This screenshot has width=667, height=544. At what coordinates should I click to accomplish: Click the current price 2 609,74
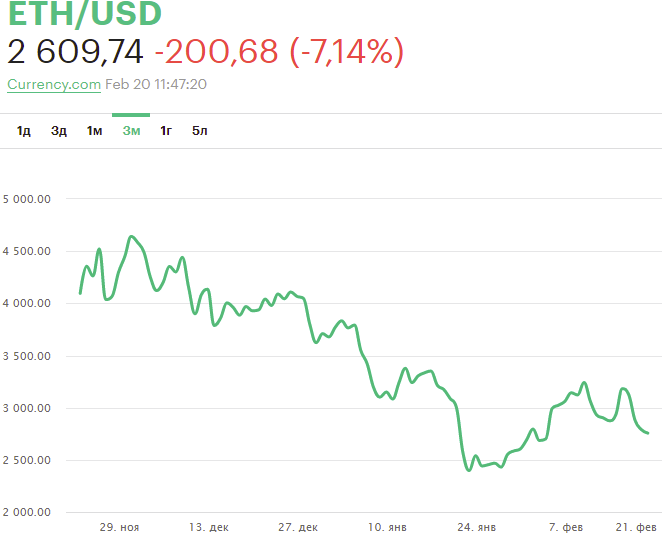pos(75,51)
